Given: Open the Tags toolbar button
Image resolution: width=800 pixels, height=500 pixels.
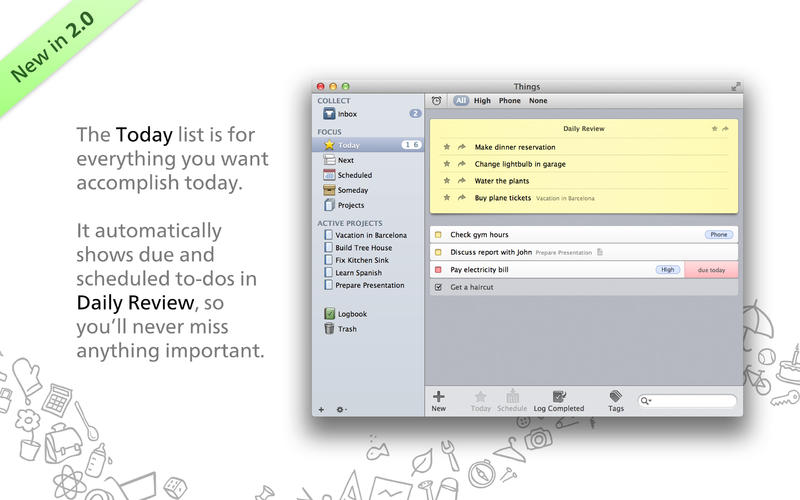Looking at the screenshot, I should tap(616, 401).
